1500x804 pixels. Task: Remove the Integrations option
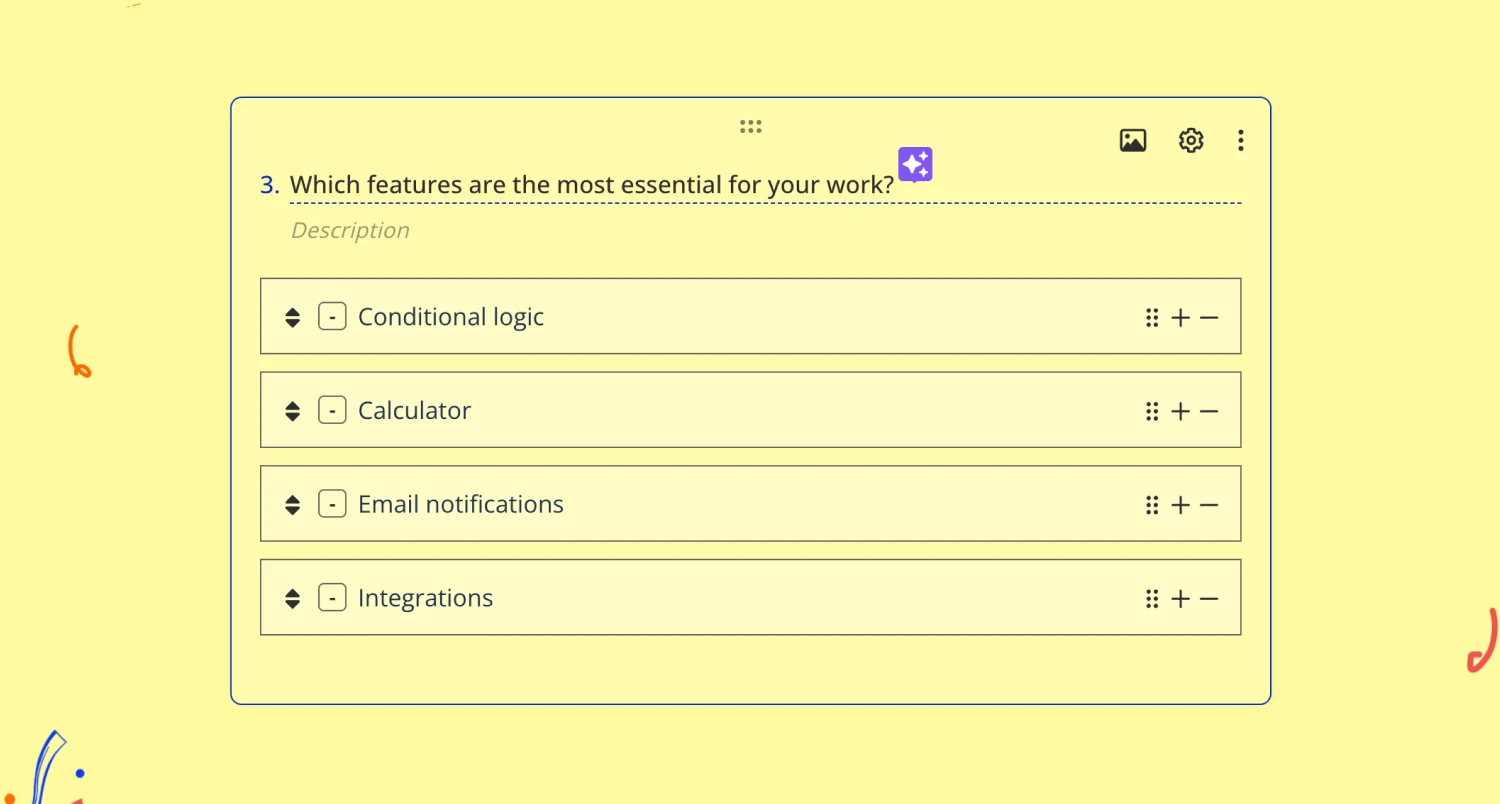coord(1209,598)
